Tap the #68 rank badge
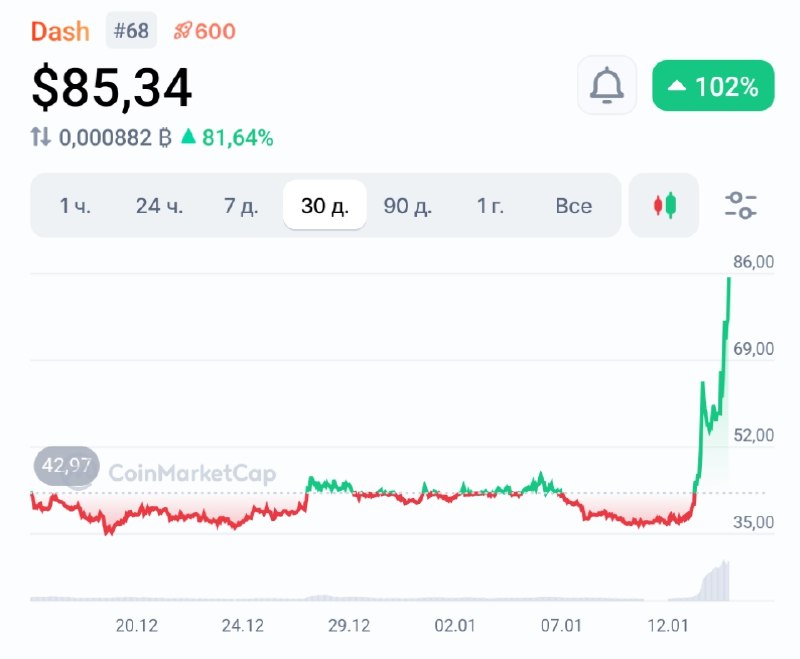This screenshot has height=659, width=800. (131, 31)
